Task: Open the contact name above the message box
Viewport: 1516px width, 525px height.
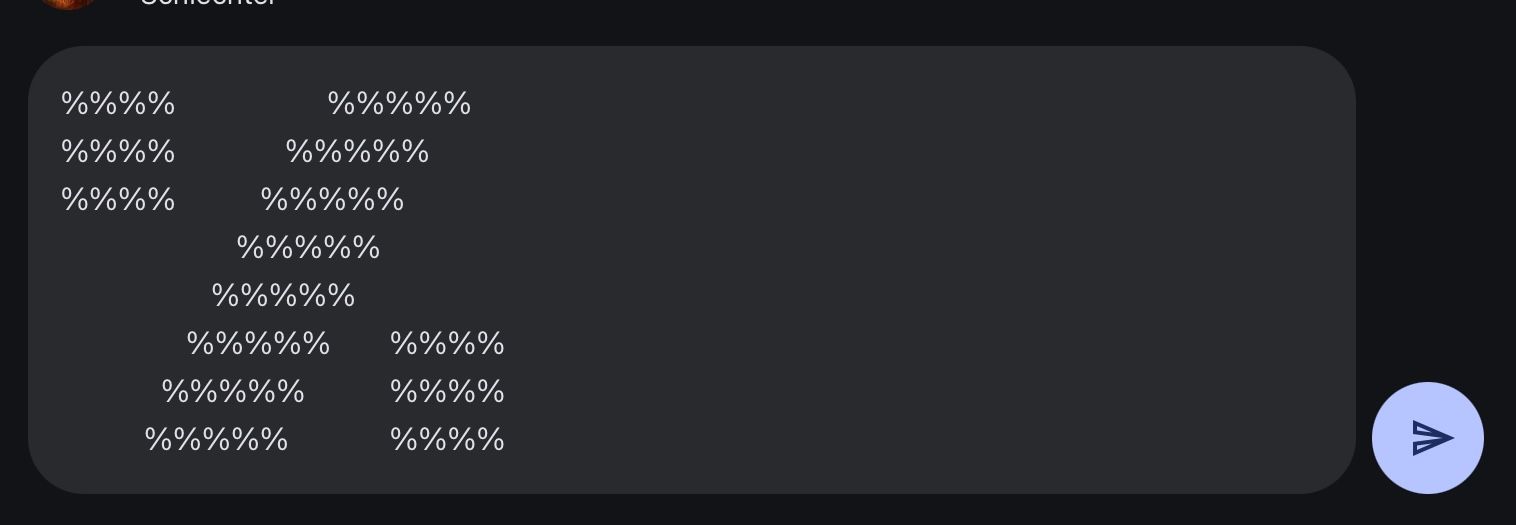Action: coord(208,3)
